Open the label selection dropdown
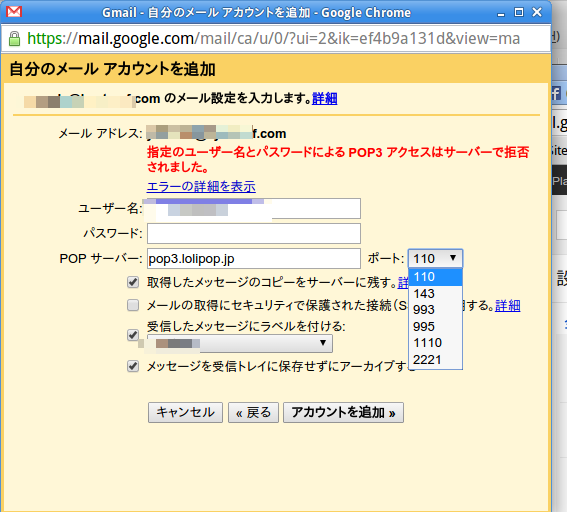The width and height of the screenshot is (567, 512). [x=240, y=344]
